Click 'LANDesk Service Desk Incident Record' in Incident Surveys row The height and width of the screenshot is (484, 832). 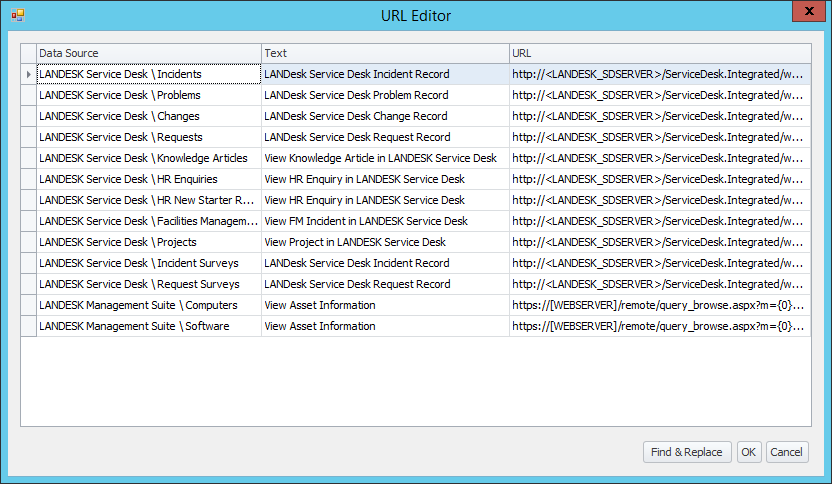(385, 263)
